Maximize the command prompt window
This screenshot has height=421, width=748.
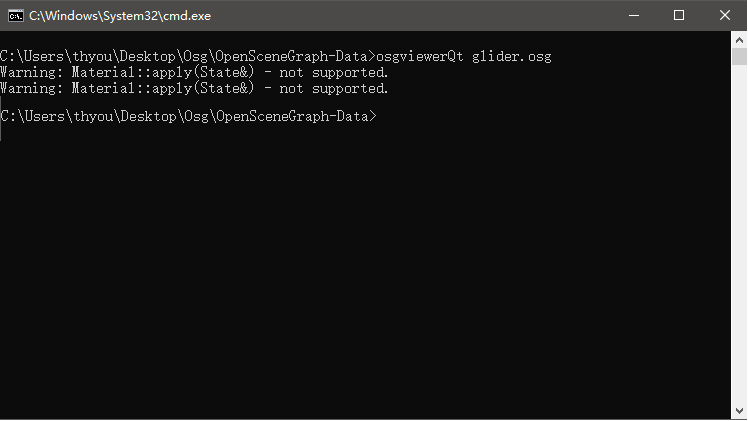(680, 16)
